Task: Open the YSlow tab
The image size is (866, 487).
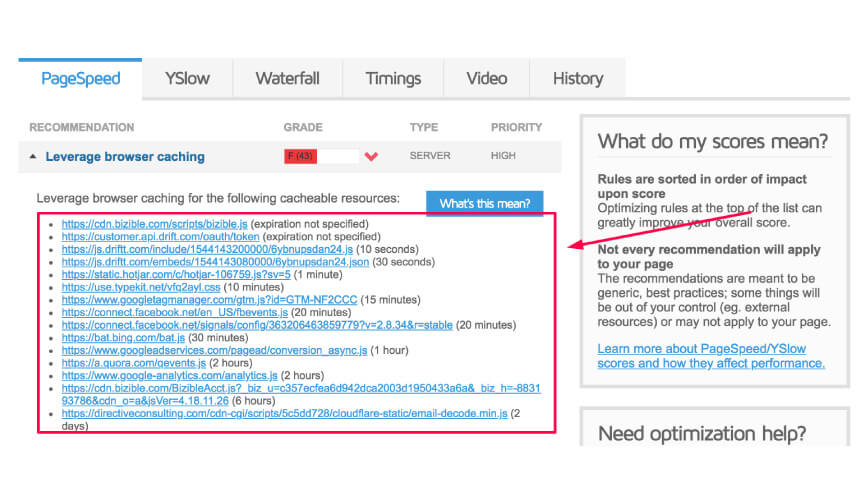Action: click(x=187, y=79)
